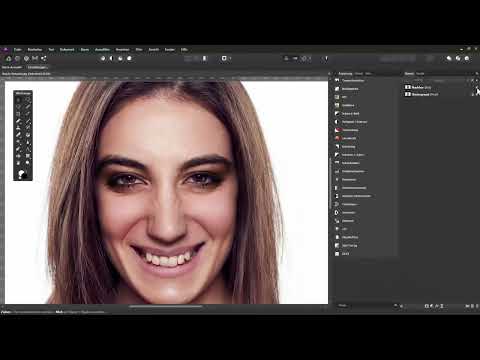Screen dimensions: 480x360
Task: Click the Tontrennung adjustment icon
Action: pyautogui.click(x=337, y=130)
